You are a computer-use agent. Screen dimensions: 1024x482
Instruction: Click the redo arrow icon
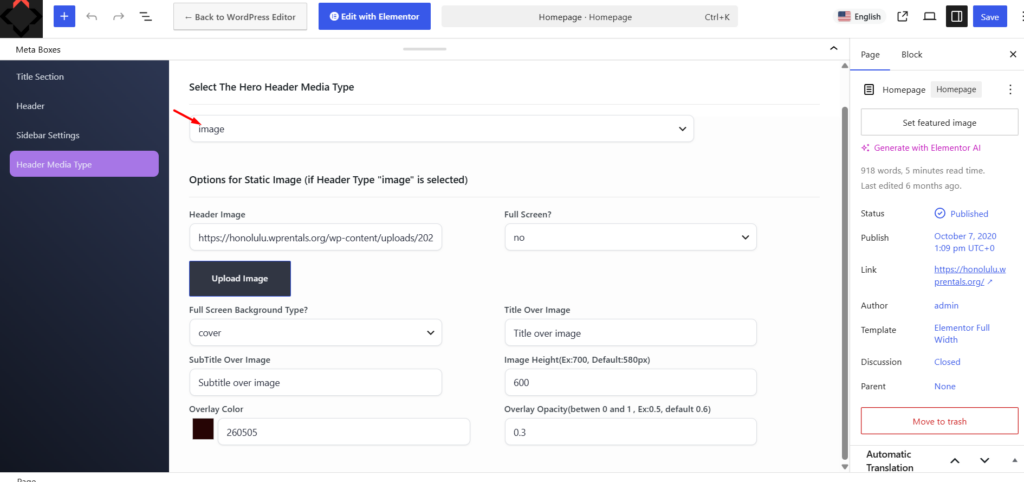coord(118,16)
